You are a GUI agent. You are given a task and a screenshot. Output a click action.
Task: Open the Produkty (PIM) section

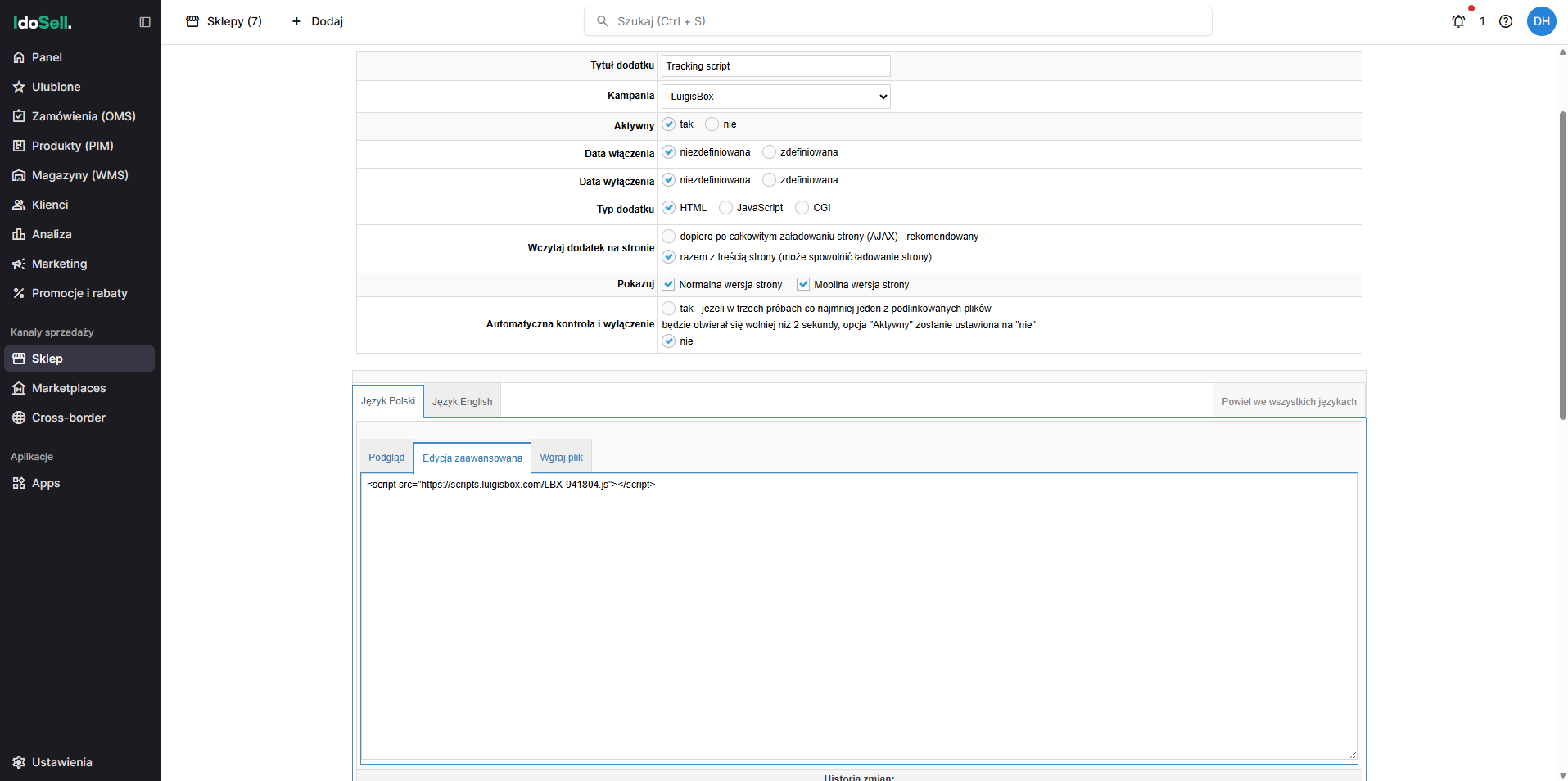[x=71, y=145]
